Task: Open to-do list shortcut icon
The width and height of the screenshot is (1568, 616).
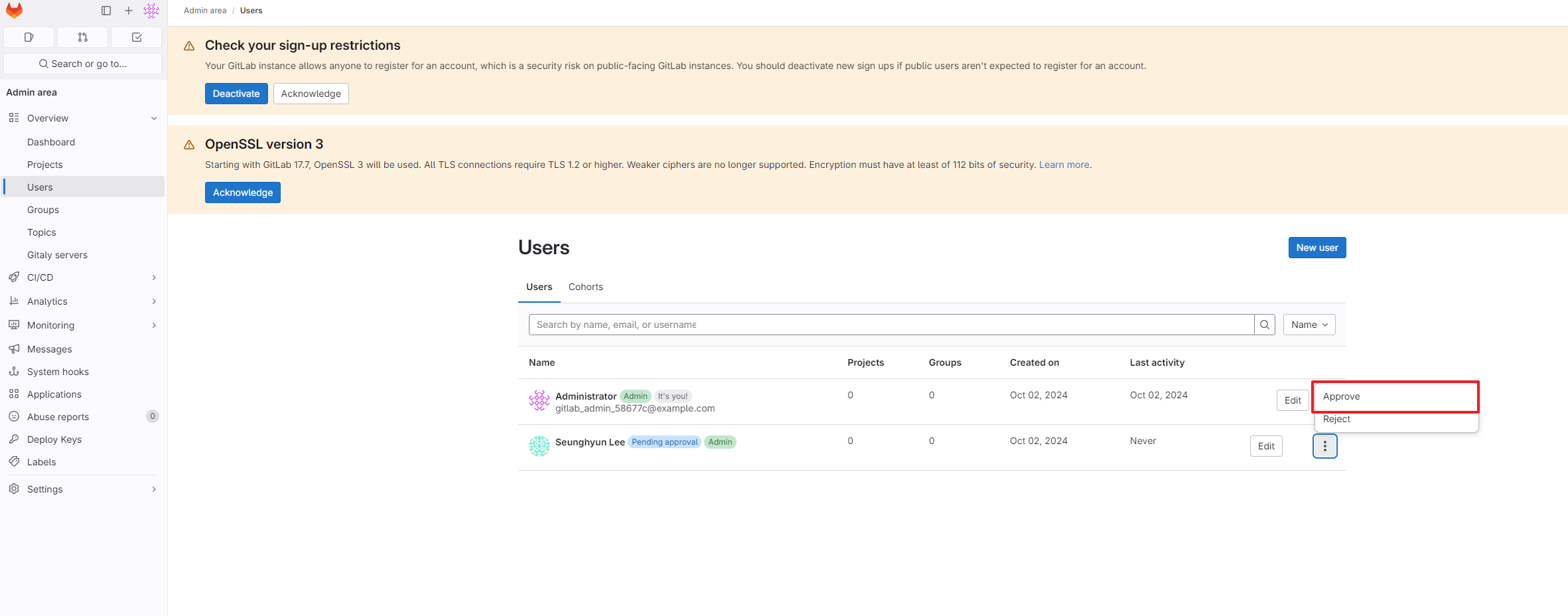Action: [137, 37]
